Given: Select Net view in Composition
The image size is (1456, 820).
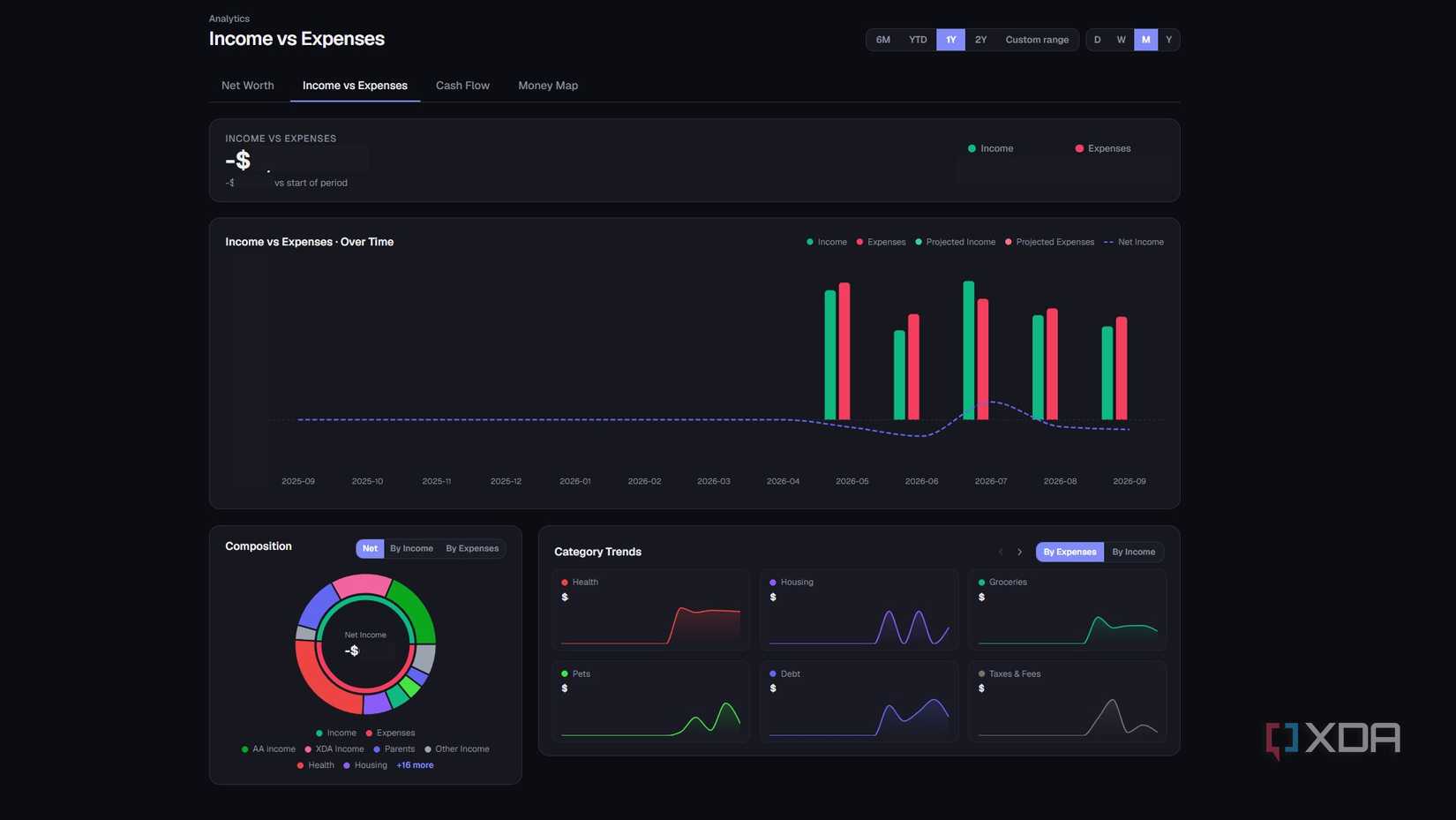Looking at the screenshot, I should [370, 548].
